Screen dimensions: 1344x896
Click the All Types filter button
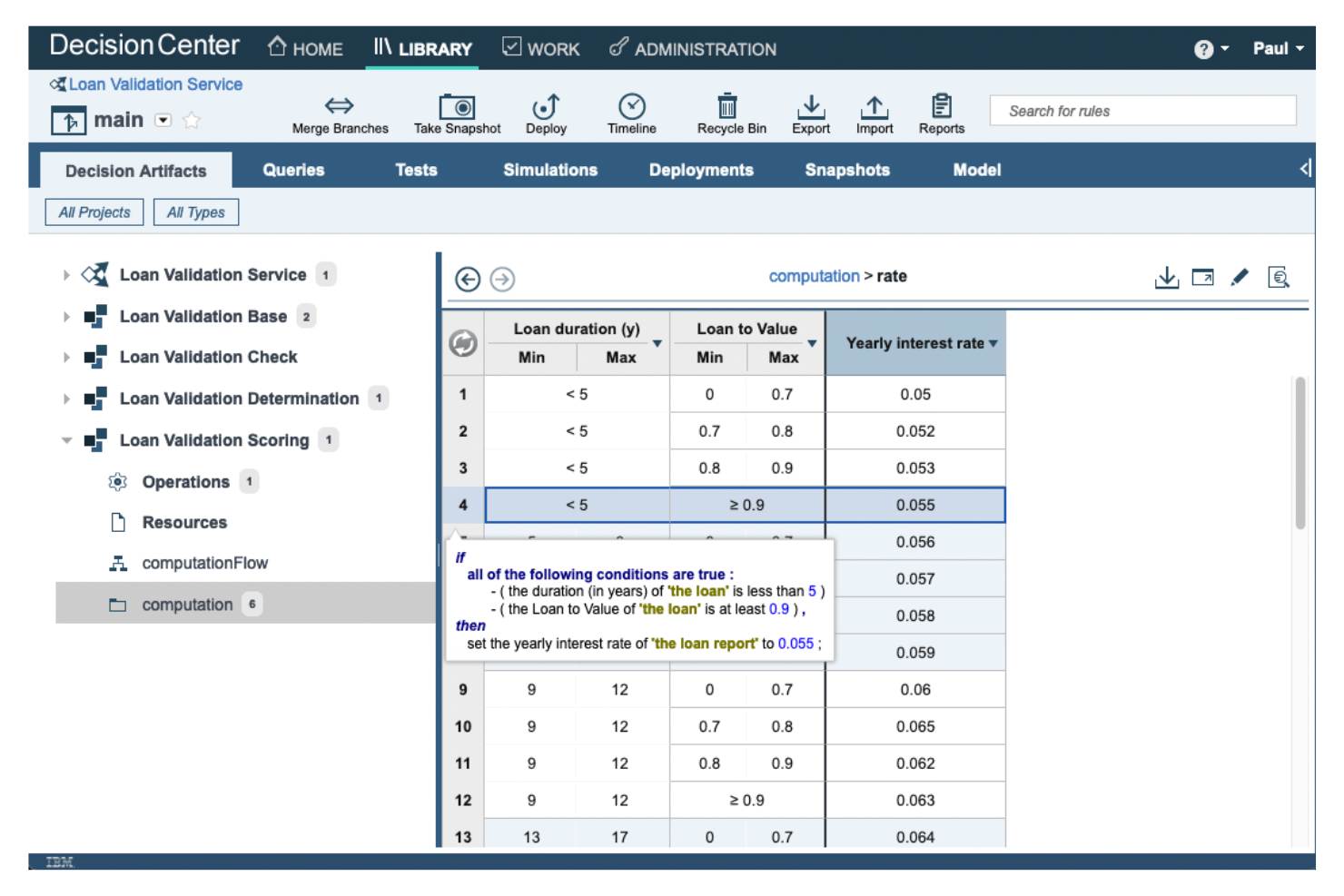[195, 212]
